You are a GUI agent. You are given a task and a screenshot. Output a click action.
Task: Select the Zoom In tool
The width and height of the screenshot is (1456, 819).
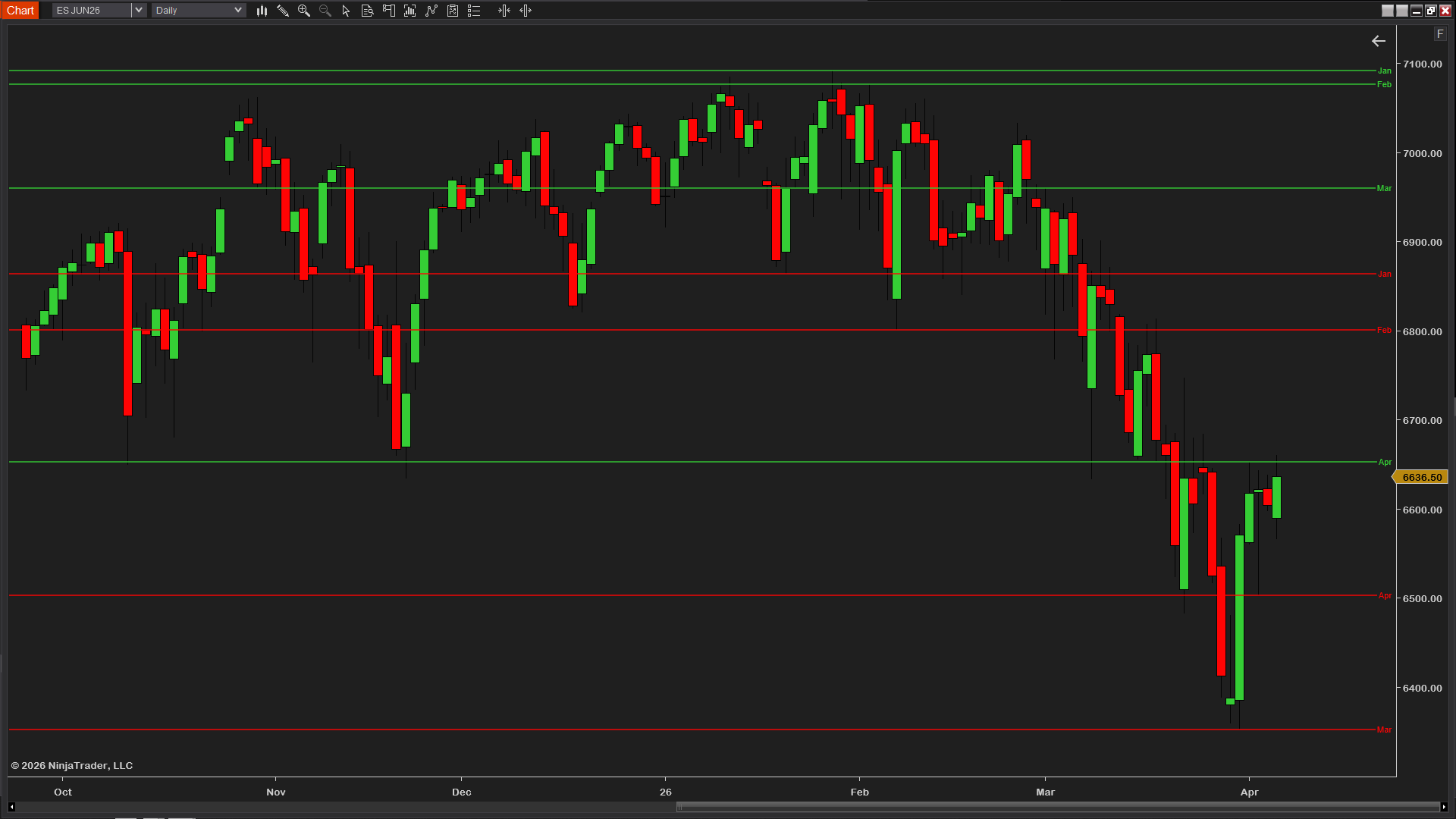[x=304, y=11]
